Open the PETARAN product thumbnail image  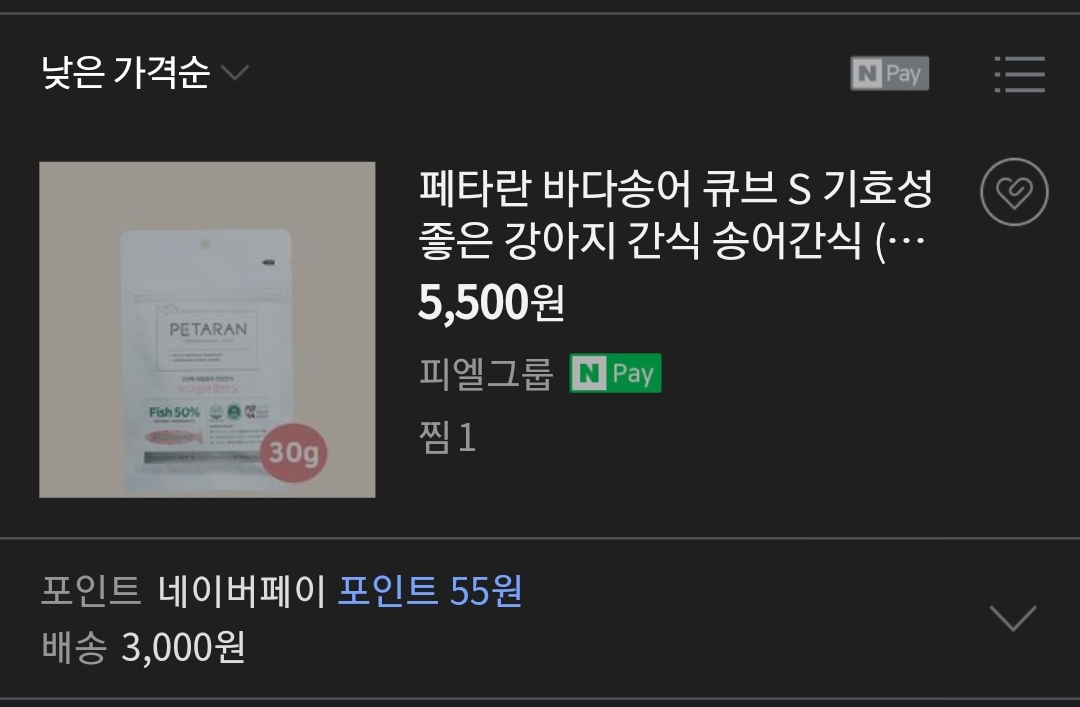[x=207, y=329]
